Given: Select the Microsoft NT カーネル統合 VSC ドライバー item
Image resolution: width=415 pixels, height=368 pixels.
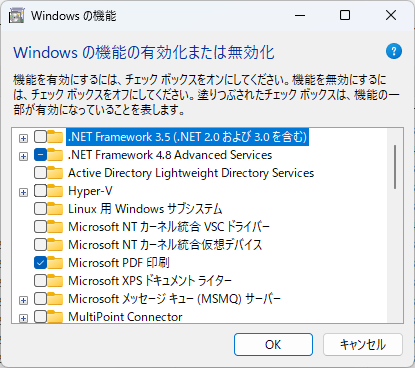Looking at the screenshot, I should point(169,227).
